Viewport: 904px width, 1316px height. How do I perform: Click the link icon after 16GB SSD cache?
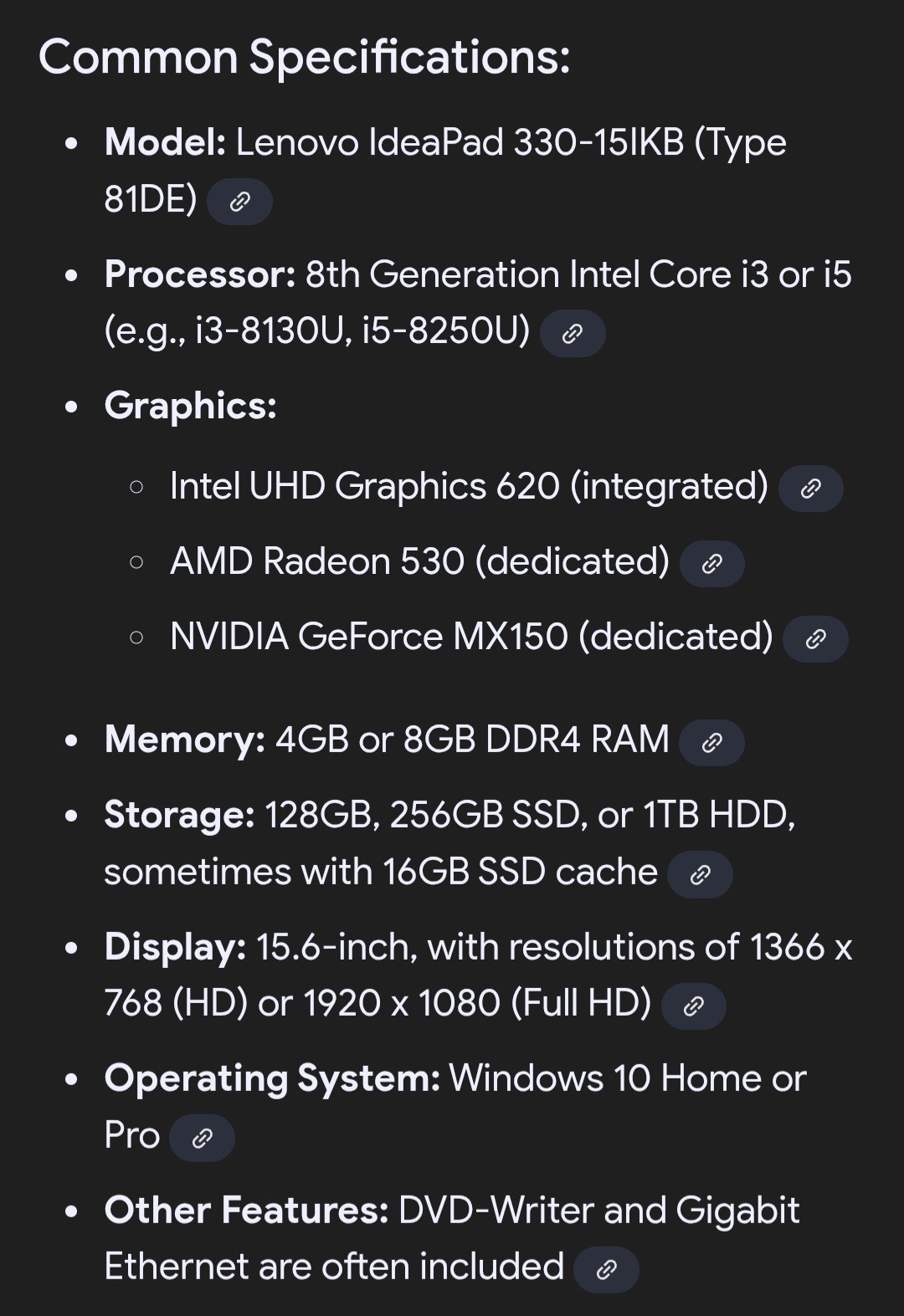click(x=700, y=874)
